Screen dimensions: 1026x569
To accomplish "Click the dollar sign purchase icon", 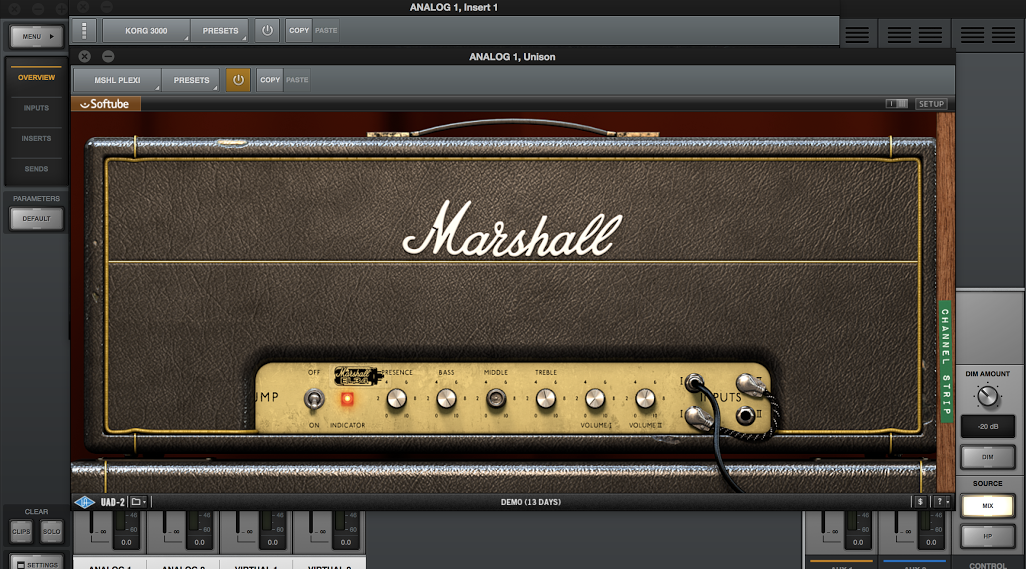I will pyautogui.click(x=920, y=502).
